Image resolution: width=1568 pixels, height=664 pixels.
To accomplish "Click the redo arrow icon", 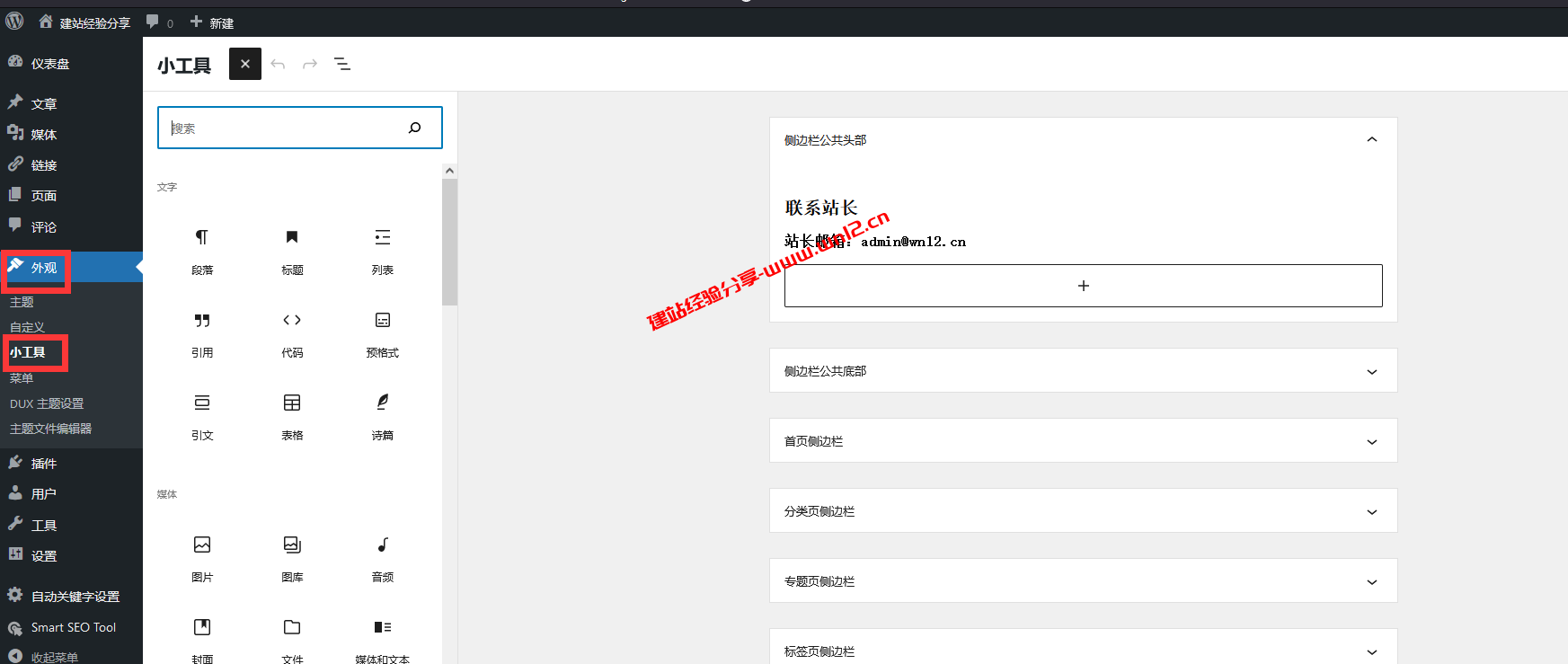I will (x=310, y=64).
